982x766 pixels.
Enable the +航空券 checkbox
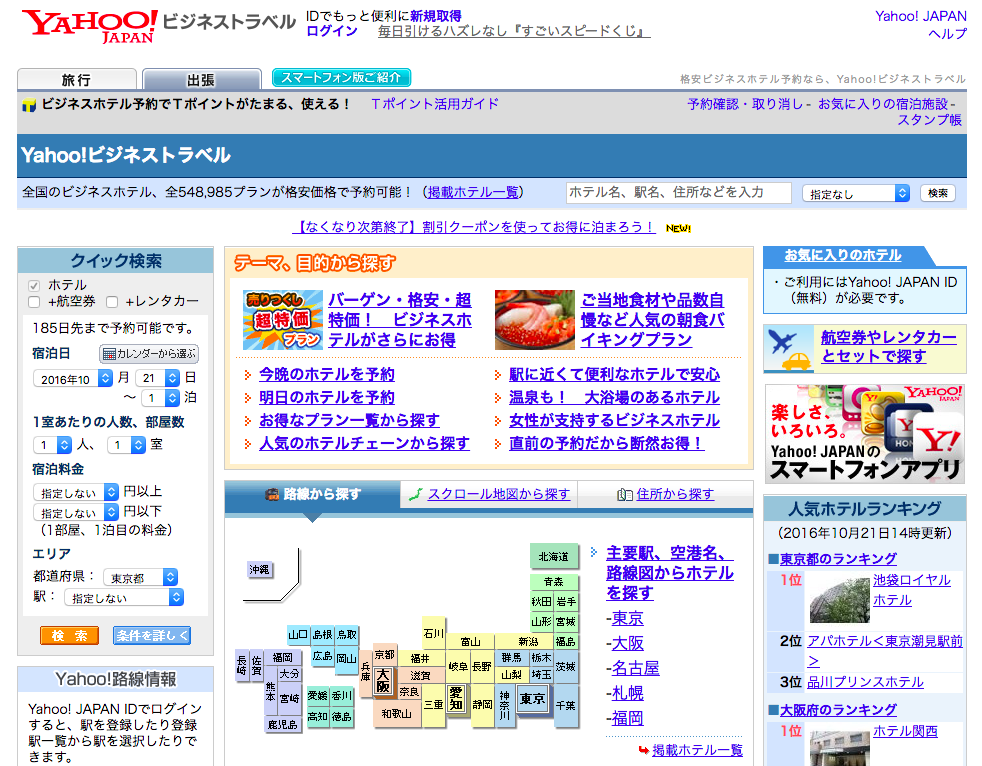coord(34,302)
